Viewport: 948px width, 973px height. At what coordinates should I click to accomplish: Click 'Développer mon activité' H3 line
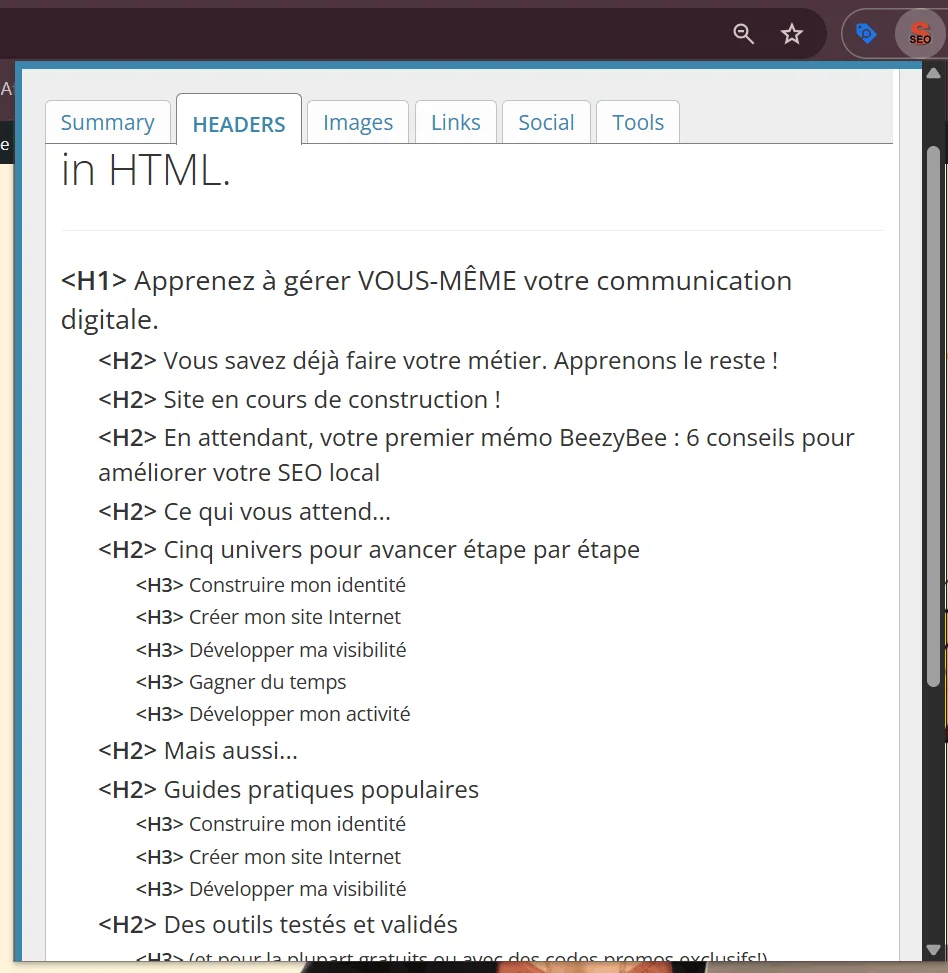273,714
